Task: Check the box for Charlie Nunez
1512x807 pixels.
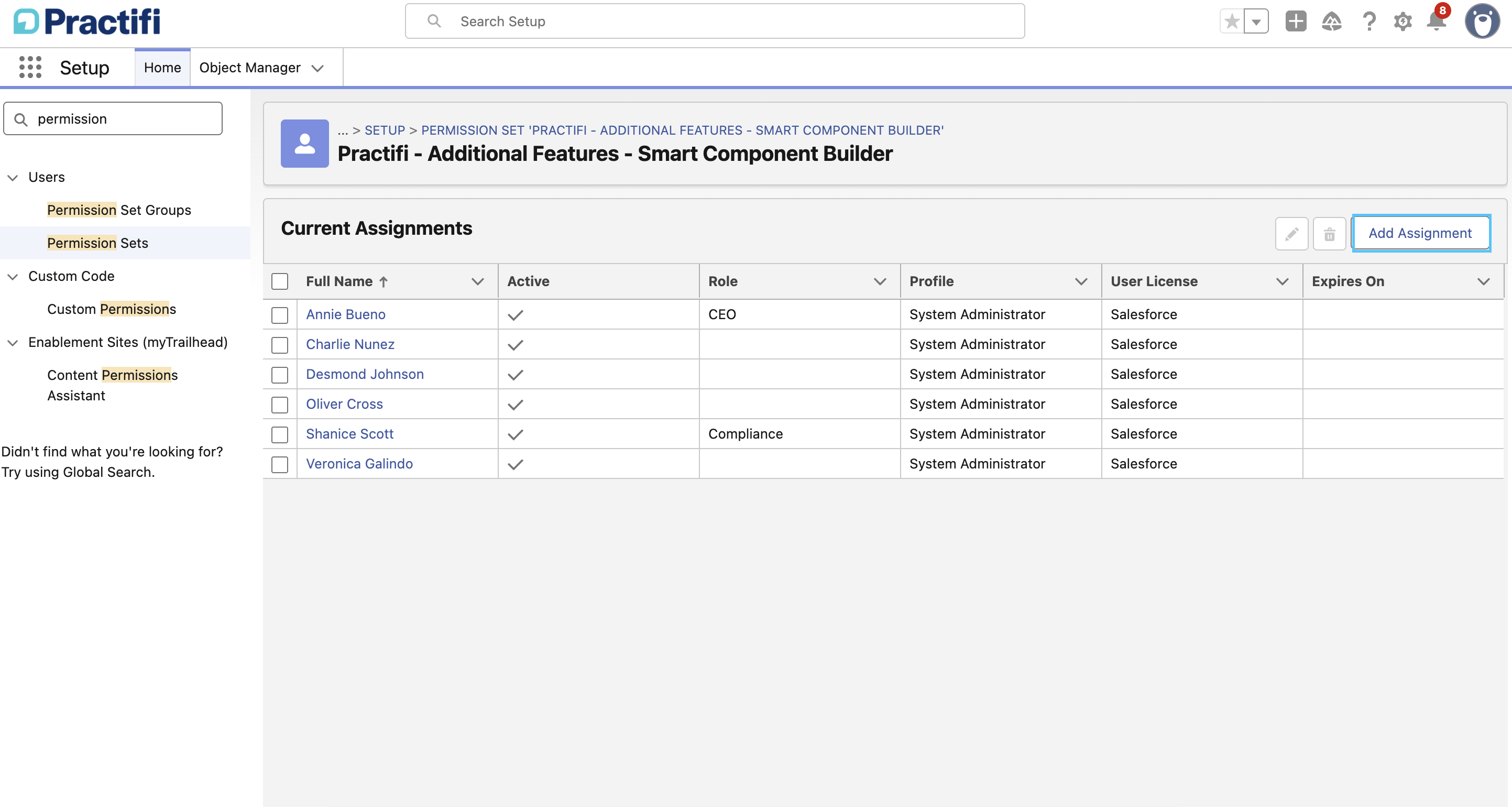Action: pyautogui.click(x=279, y=344)
